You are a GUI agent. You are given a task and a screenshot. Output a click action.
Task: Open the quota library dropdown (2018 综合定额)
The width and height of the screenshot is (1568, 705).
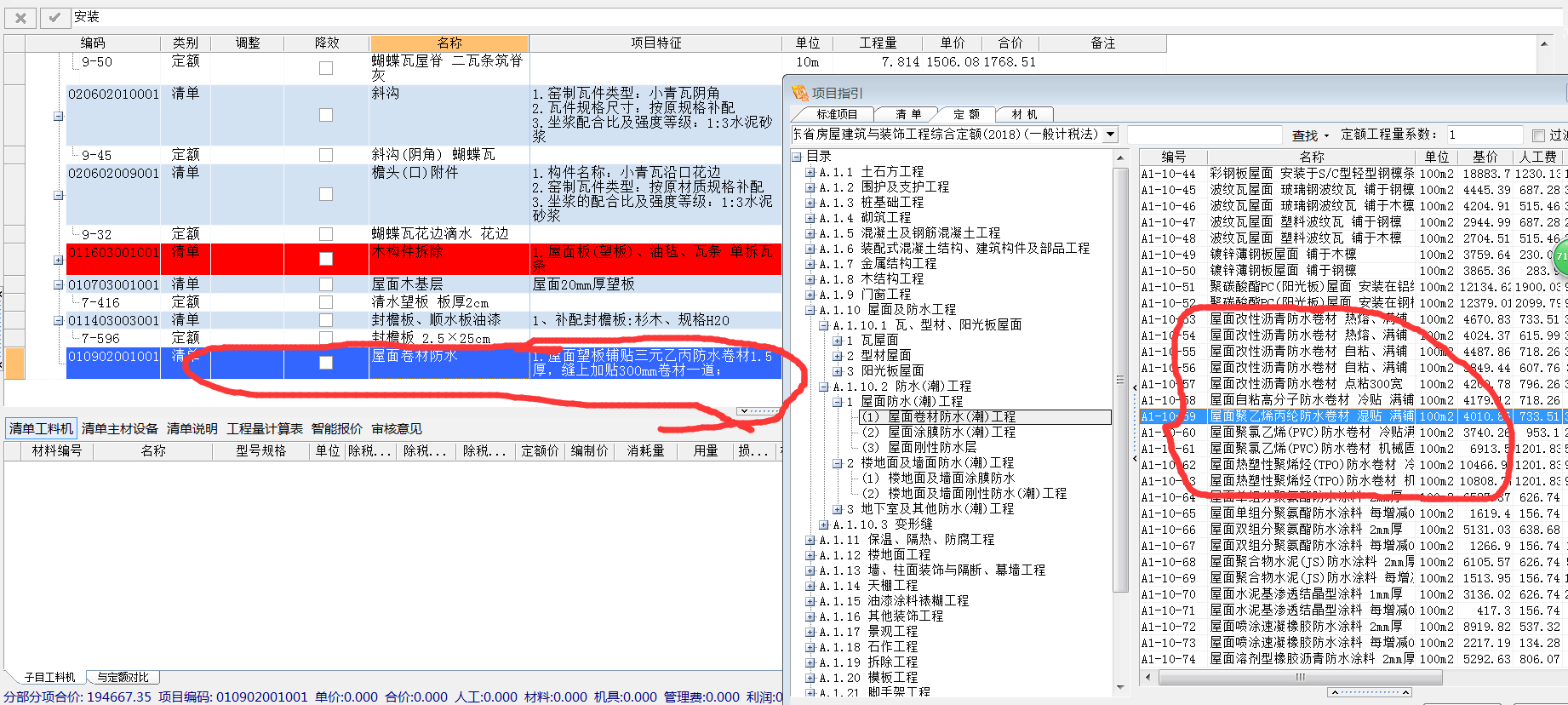[1110, 135]
